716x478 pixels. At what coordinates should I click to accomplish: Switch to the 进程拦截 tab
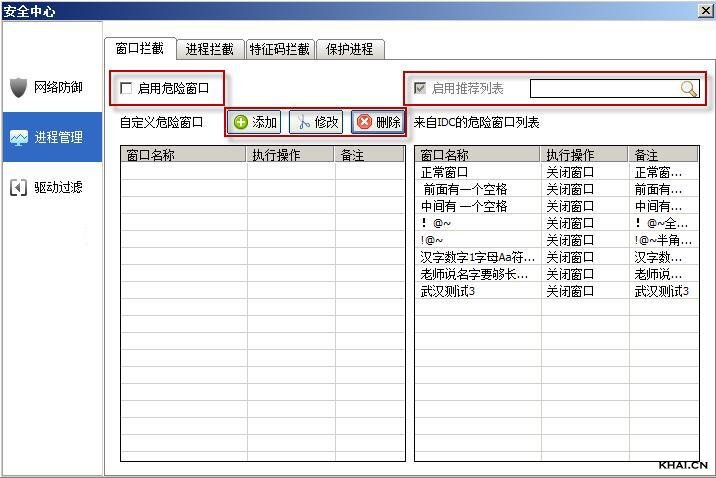click(209, 49)
